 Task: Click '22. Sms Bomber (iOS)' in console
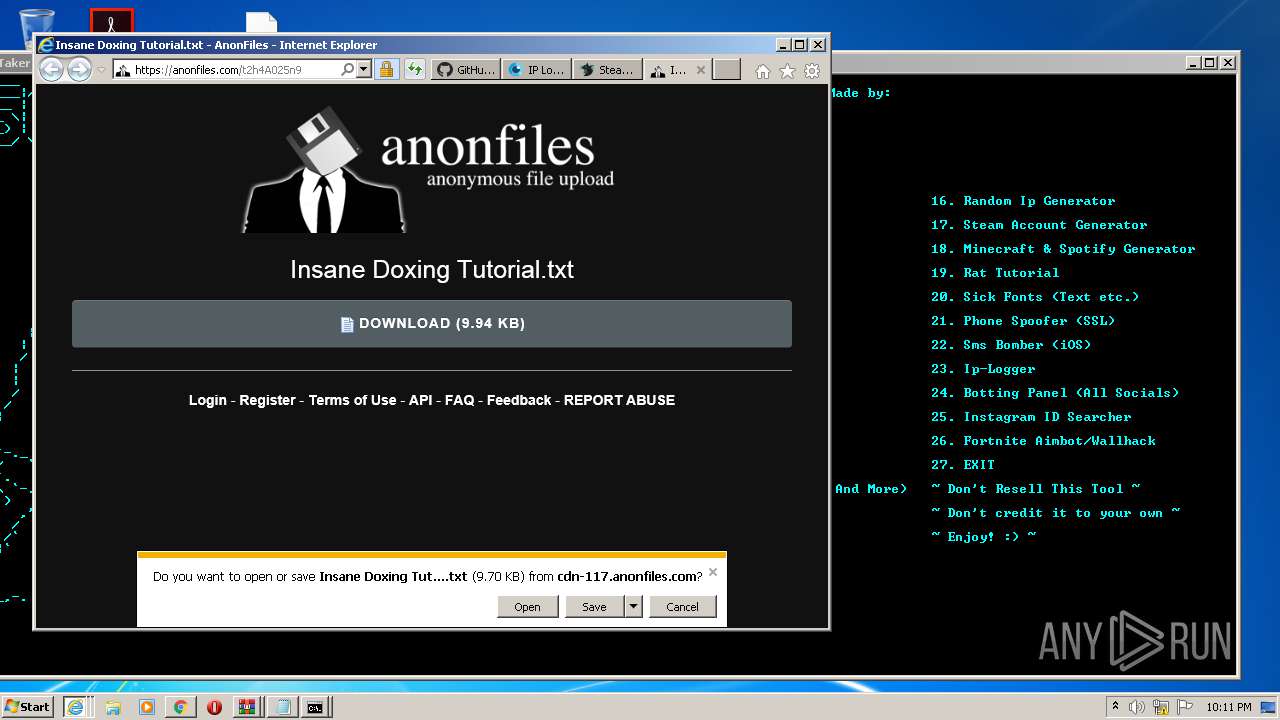[x=1011, y=345]
